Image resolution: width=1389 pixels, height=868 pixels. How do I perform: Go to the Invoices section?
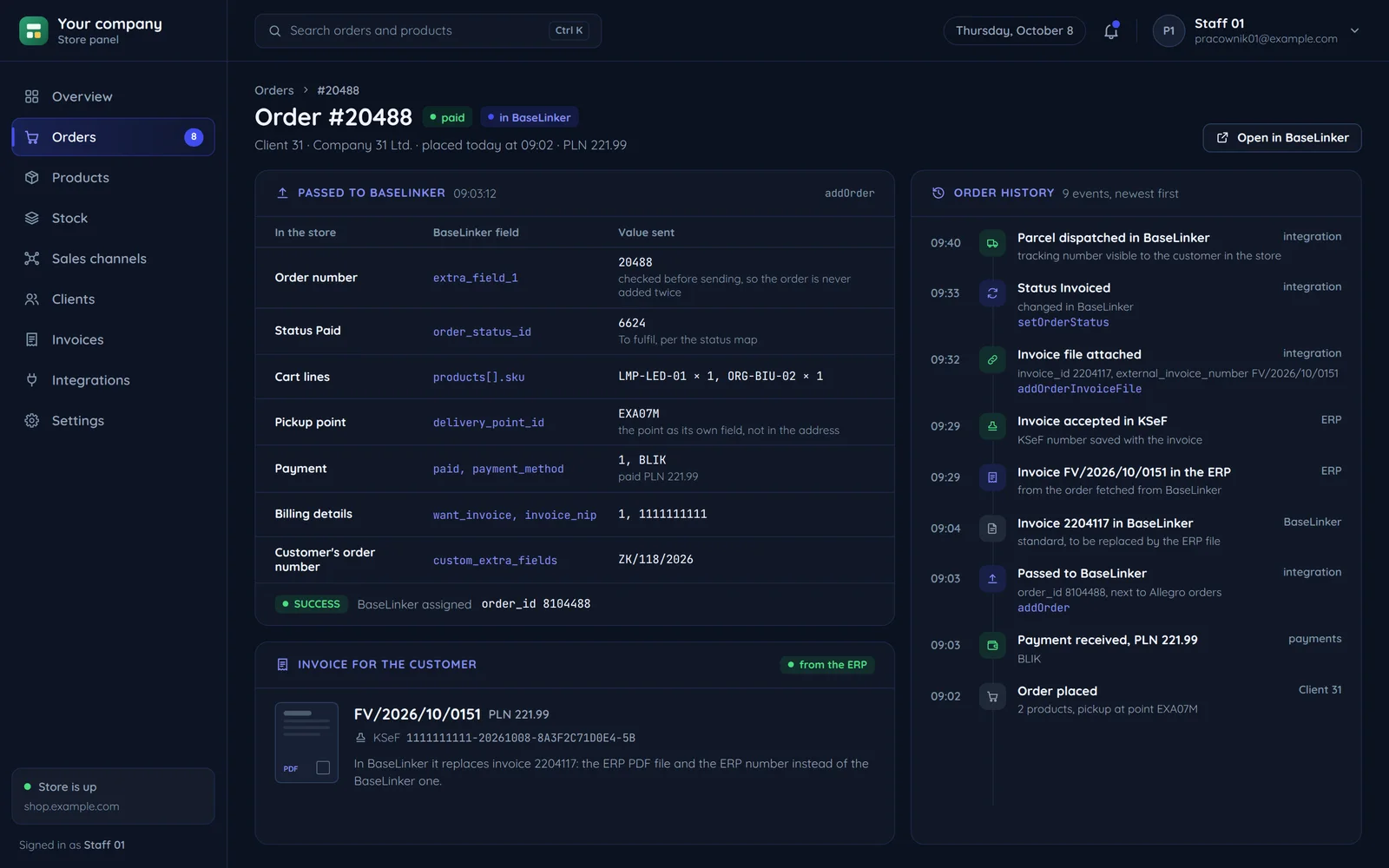(x=113, y=339)
